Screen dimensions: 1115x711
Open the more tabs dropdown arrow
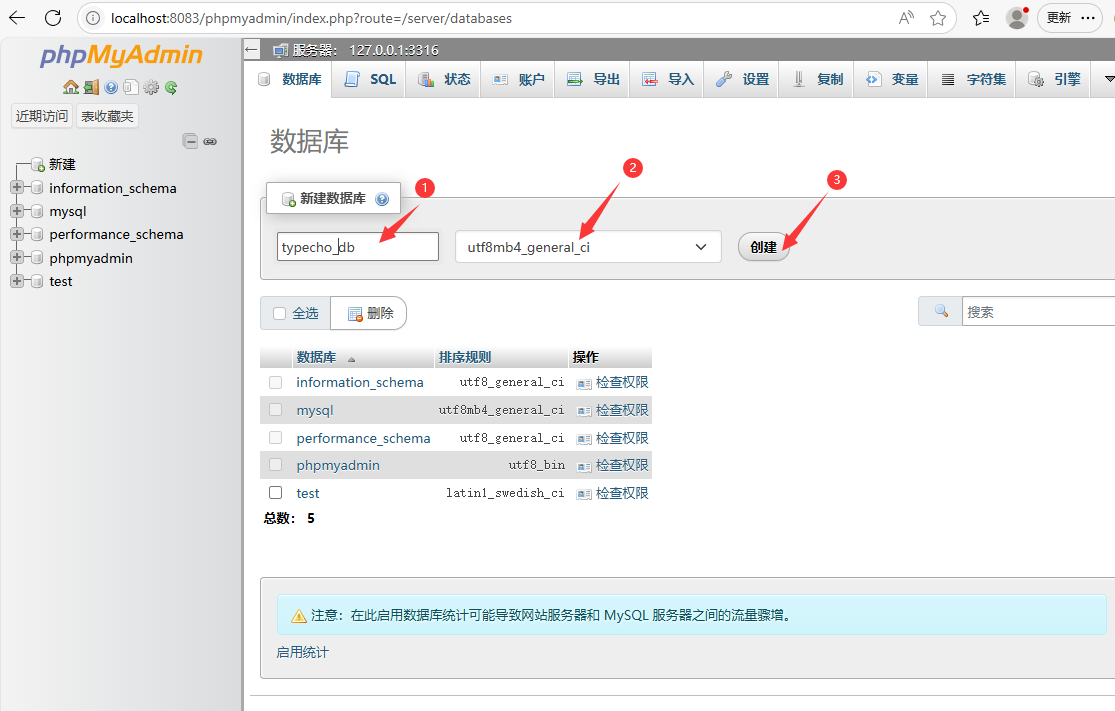[x=1108, y=79]
